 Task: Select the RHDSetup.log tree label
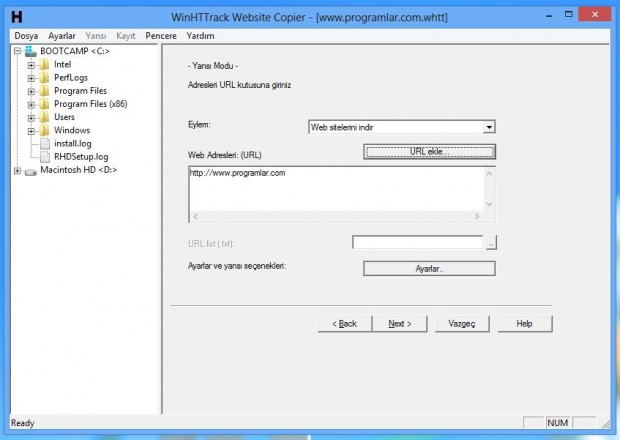[81, 157]
